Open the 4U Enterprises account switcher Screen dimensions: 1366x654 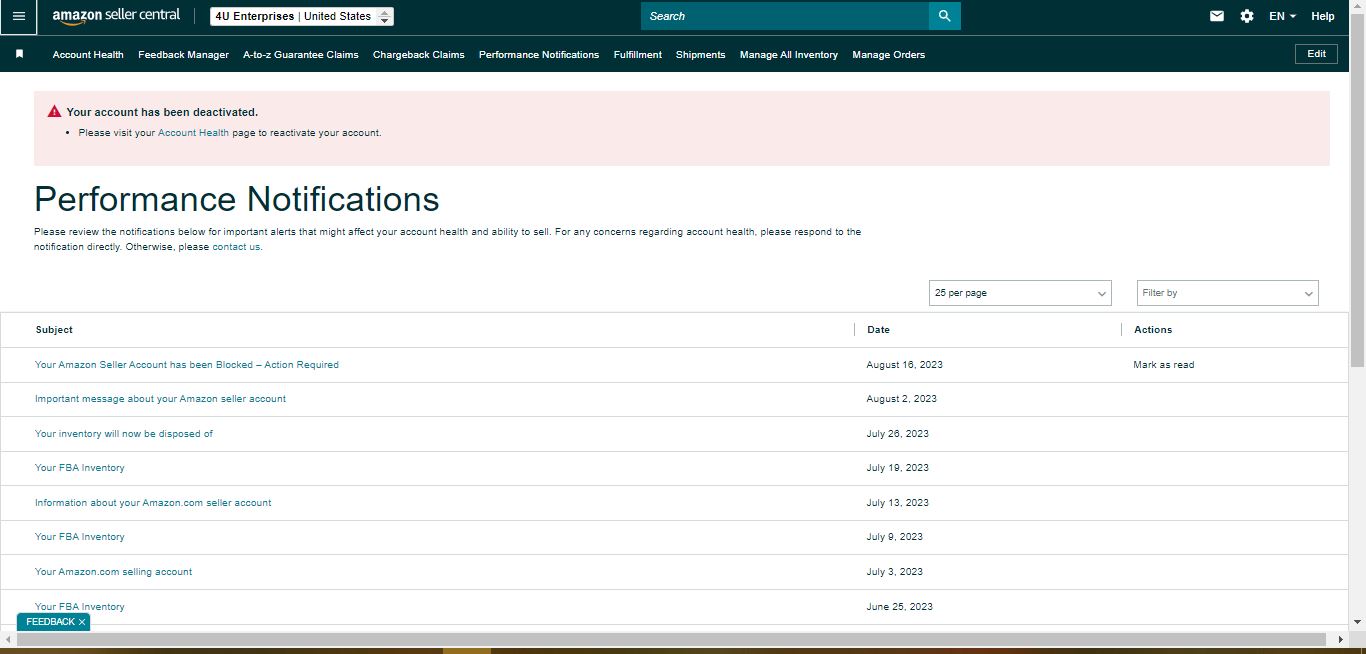302,16
